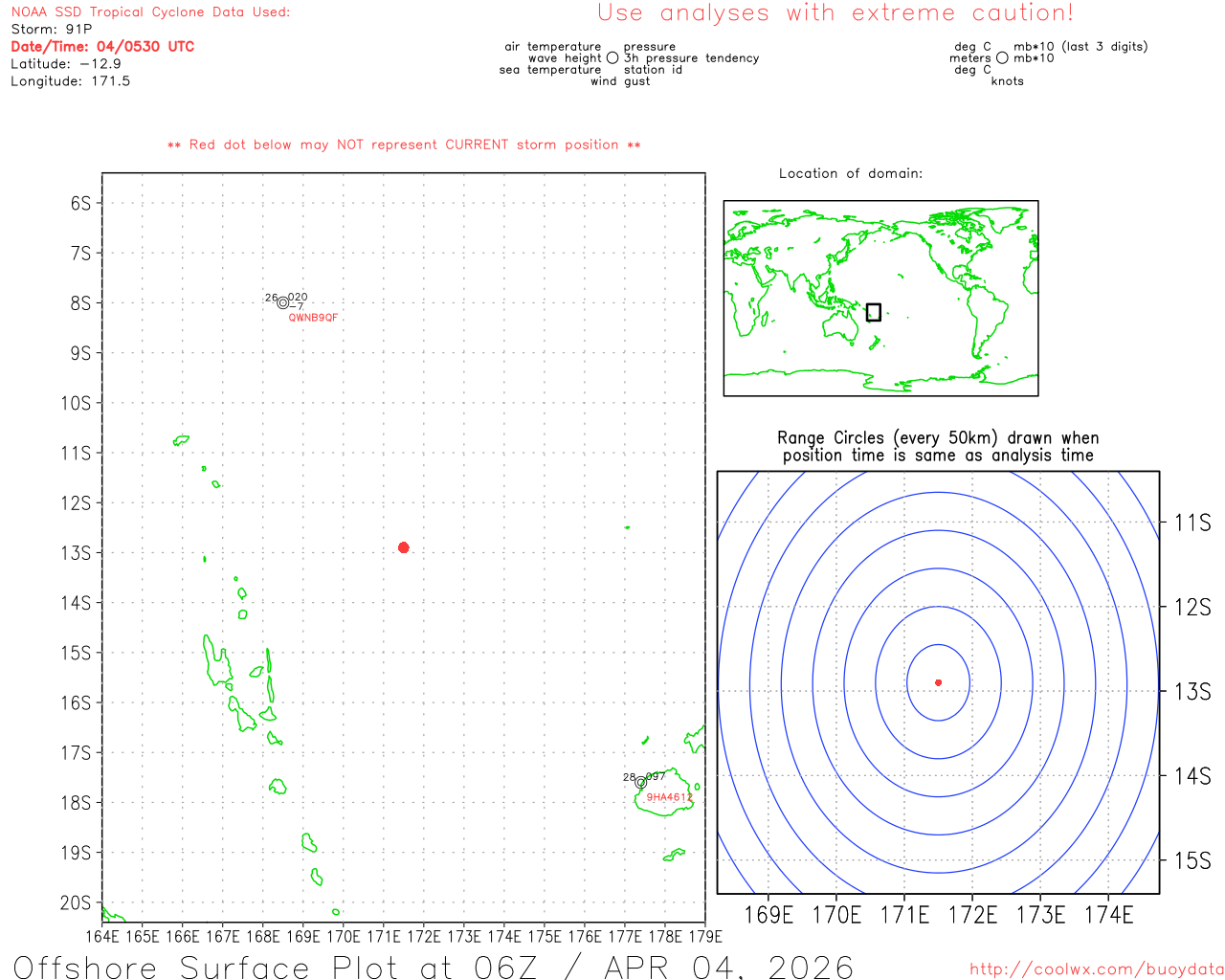1225x980 pixels.
Task: Click the 'pressure' legend label
Action: tap(650, 47)
